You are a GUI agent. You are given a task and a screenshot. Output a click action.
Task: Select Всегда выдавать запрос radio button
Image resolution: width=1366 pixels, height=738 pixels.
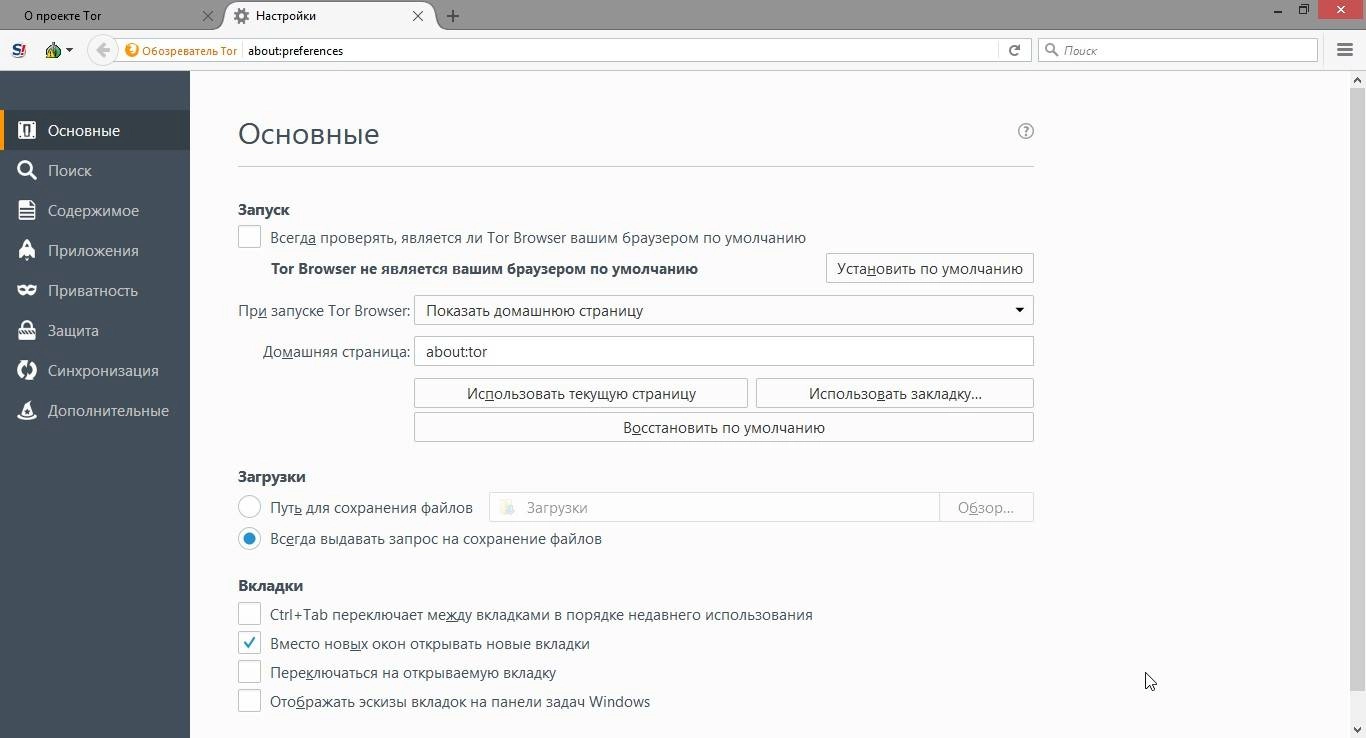tap(249, 538)
